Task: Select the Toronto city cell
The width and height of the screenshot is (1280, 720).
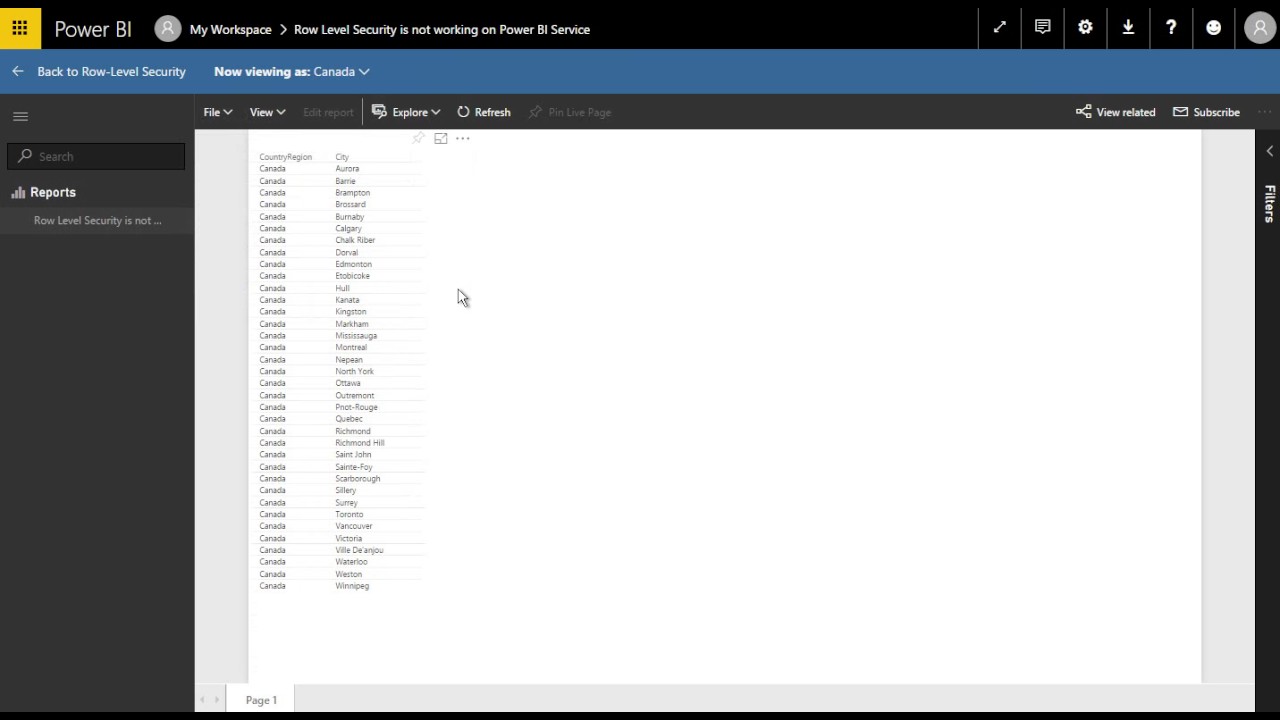Action: (349, 515)
